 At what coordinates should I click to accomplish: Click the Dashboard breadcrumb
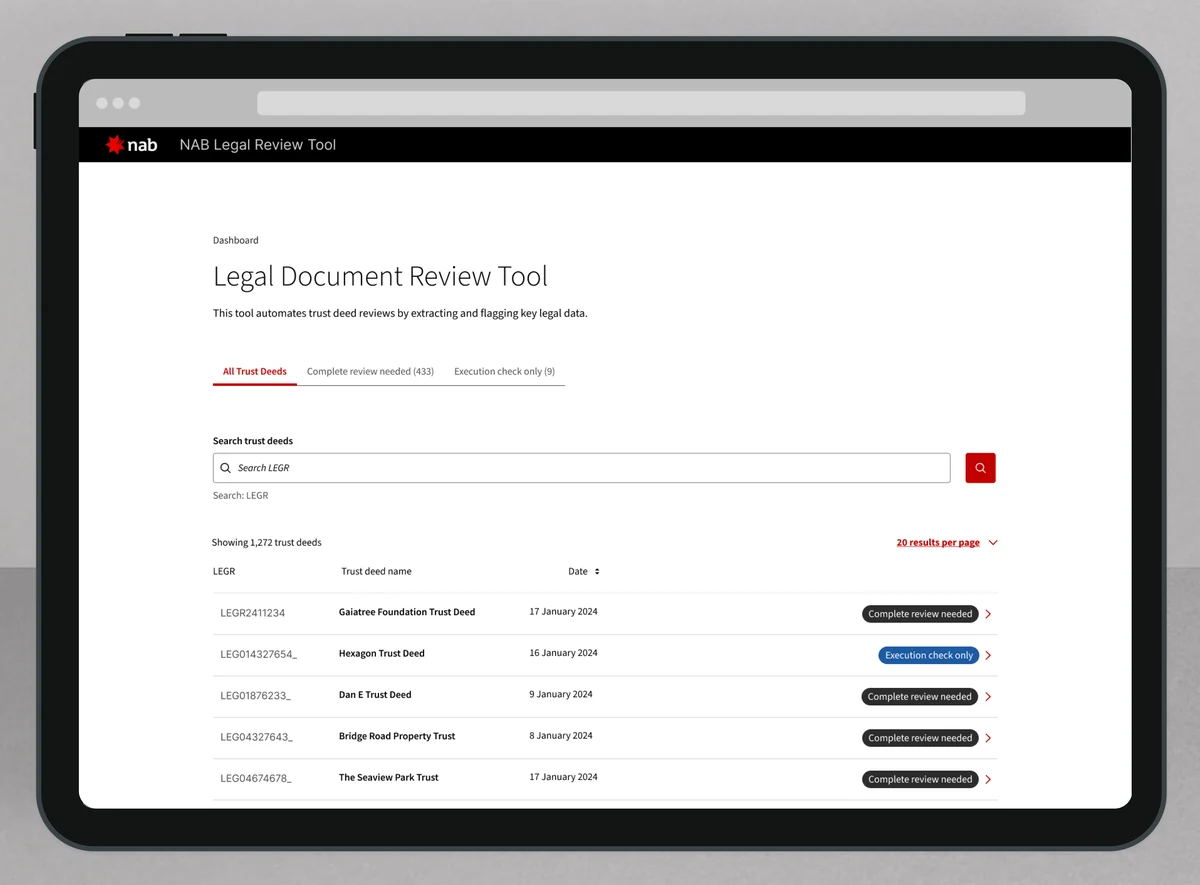coord(236,240)
